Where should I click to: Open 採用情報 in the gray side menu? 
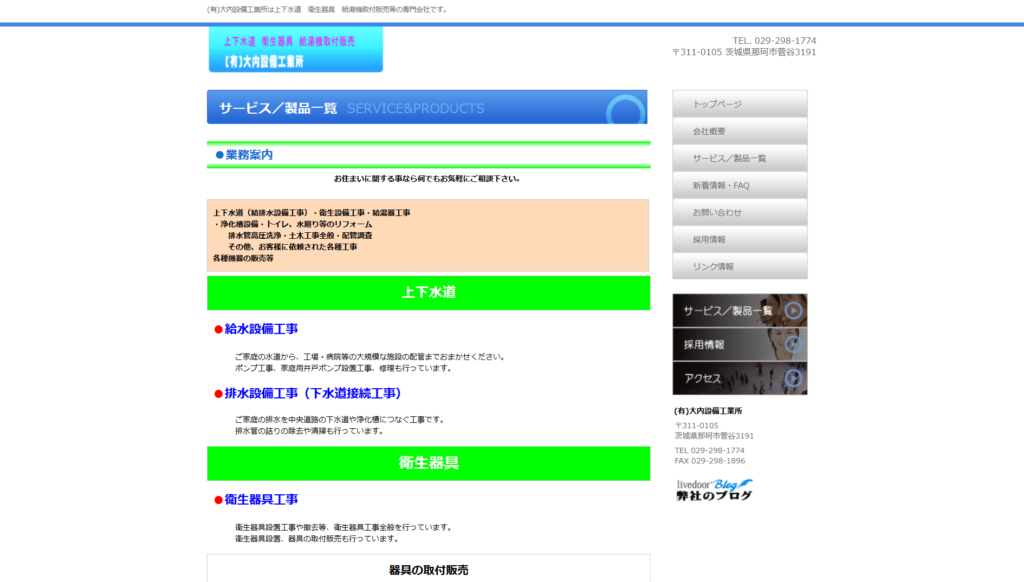740,240
